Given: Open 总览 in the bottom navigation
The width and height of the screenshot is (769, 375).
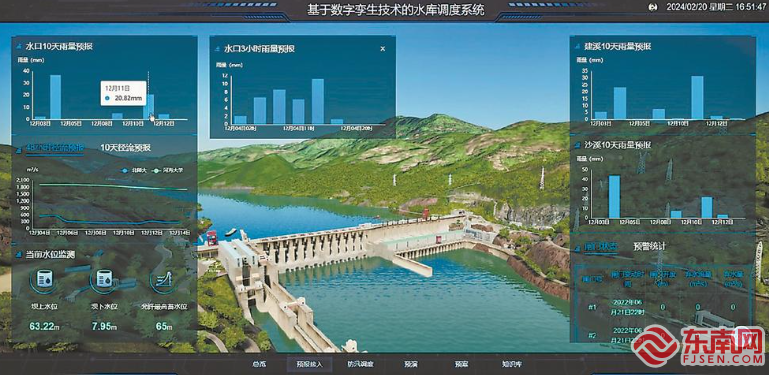Looking at the screenshot, I should 259,364.
